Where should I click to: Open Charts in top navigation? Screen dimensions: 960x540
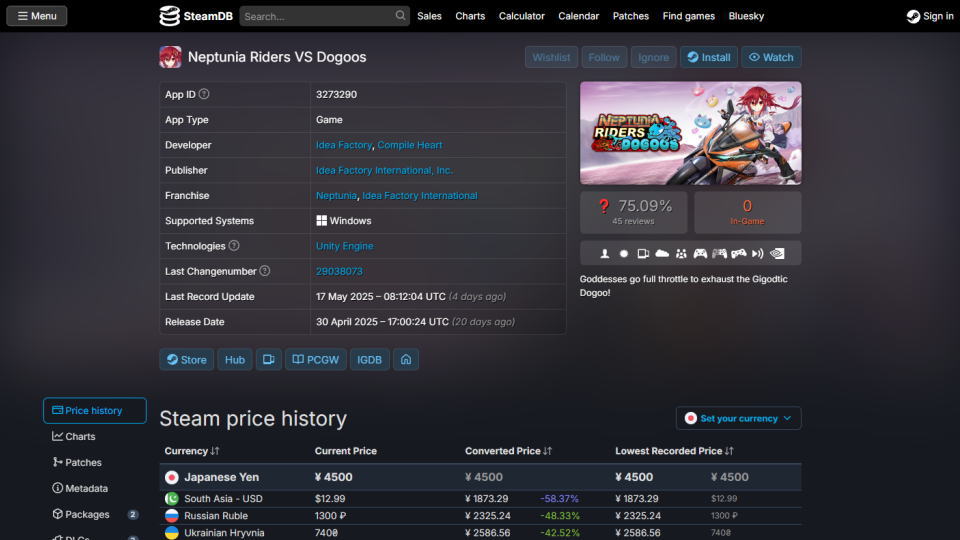tap(470, 16)
